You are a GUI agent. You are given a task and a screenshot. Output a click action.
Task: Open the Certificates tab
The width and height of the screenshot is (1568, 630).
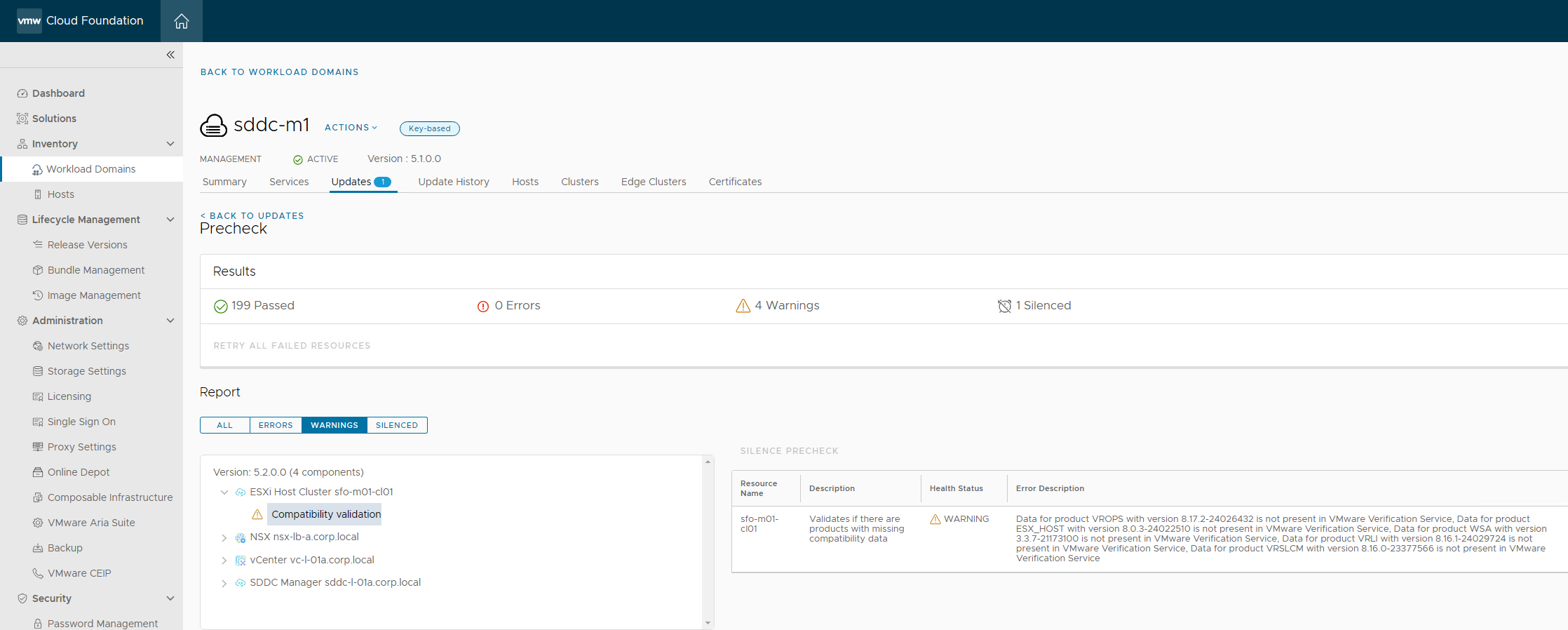point(735,182)
